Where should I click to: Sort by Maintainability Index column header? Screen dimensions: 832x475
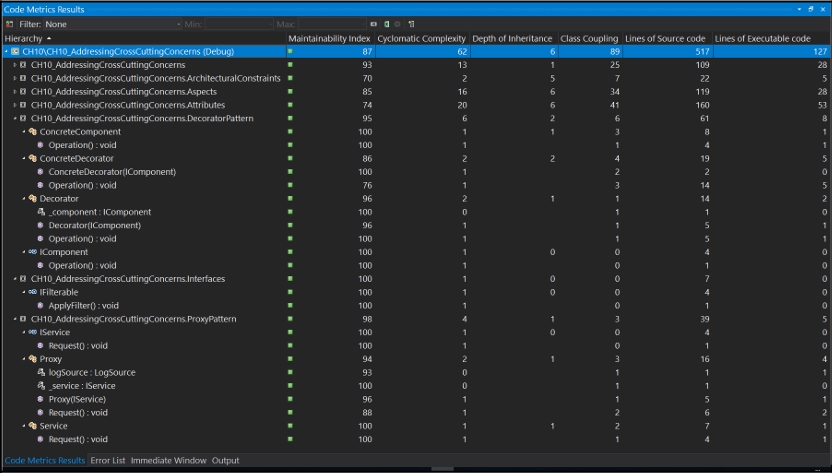[329, 38]
